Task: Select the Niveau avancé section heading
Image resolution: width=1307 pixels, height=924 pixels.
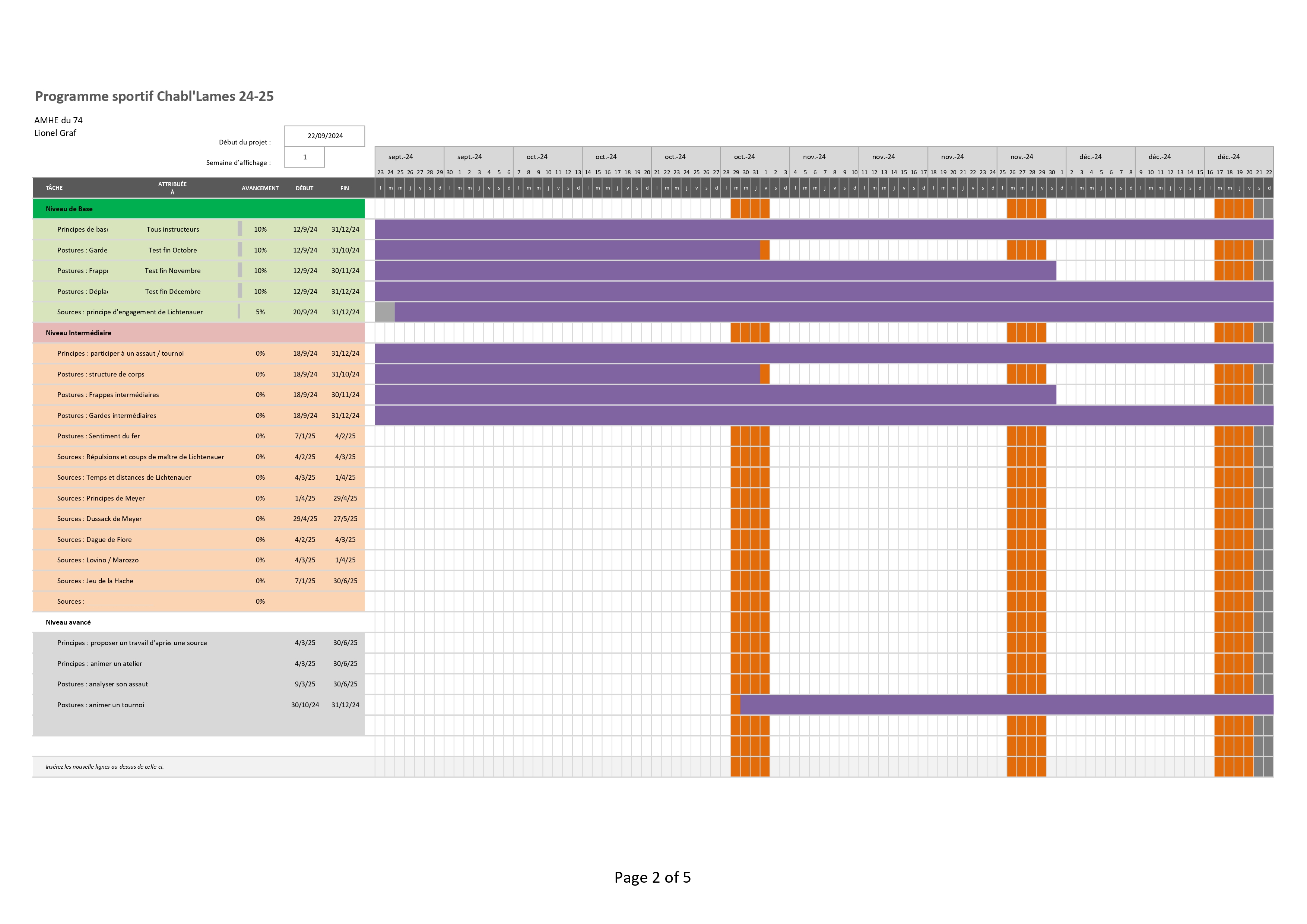Action: [x=68, y=622]
